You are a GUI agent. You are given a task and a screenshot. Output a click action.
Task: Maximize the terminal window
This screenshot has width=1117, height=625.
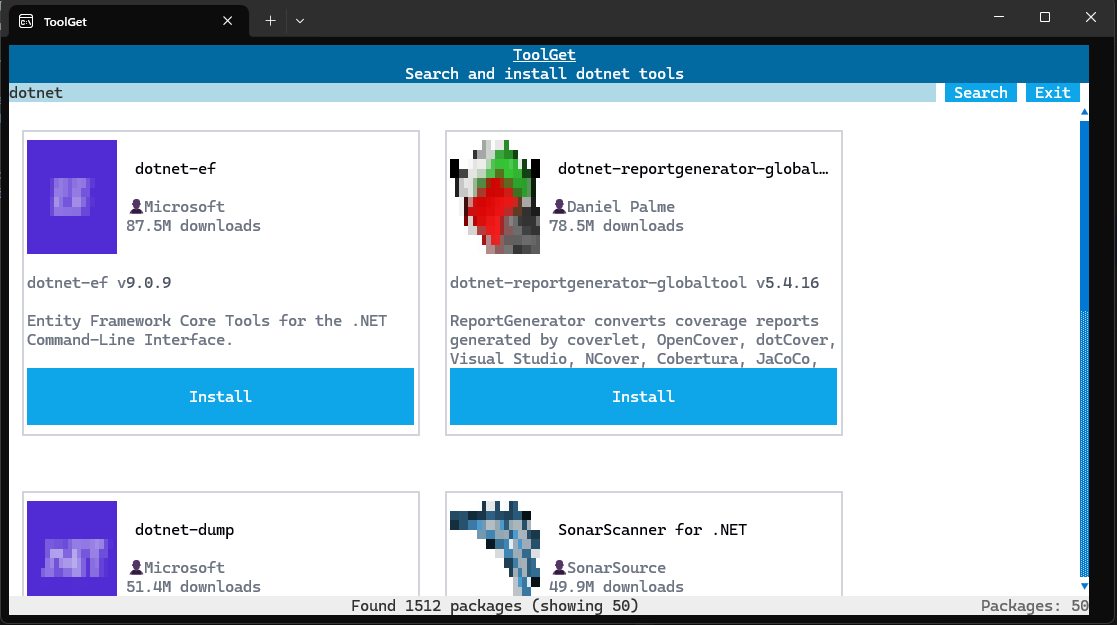pos(1045,17)
